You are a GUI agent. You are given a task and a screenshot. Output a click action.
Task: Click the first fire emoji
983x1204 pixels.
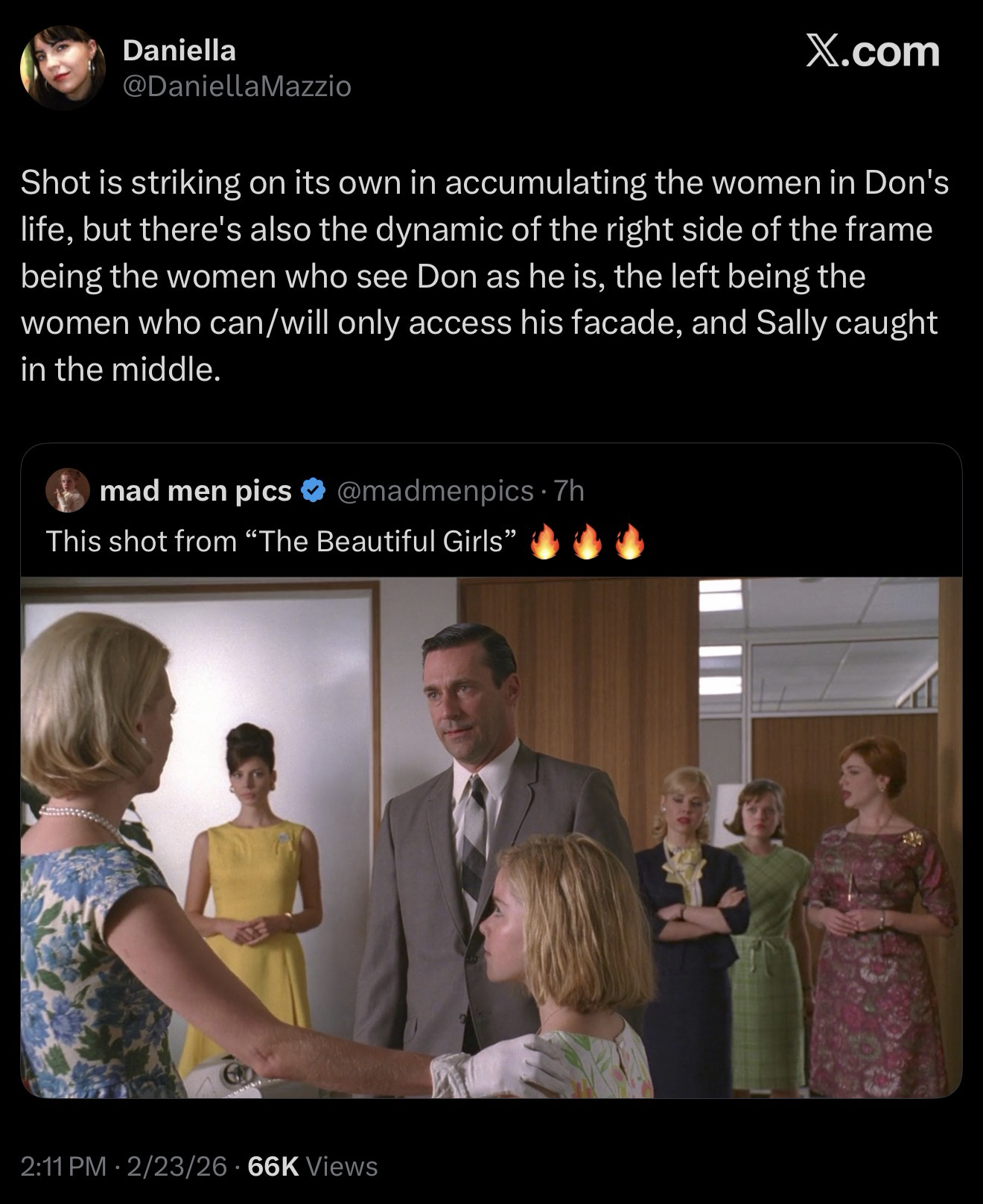tap(544, 542)
